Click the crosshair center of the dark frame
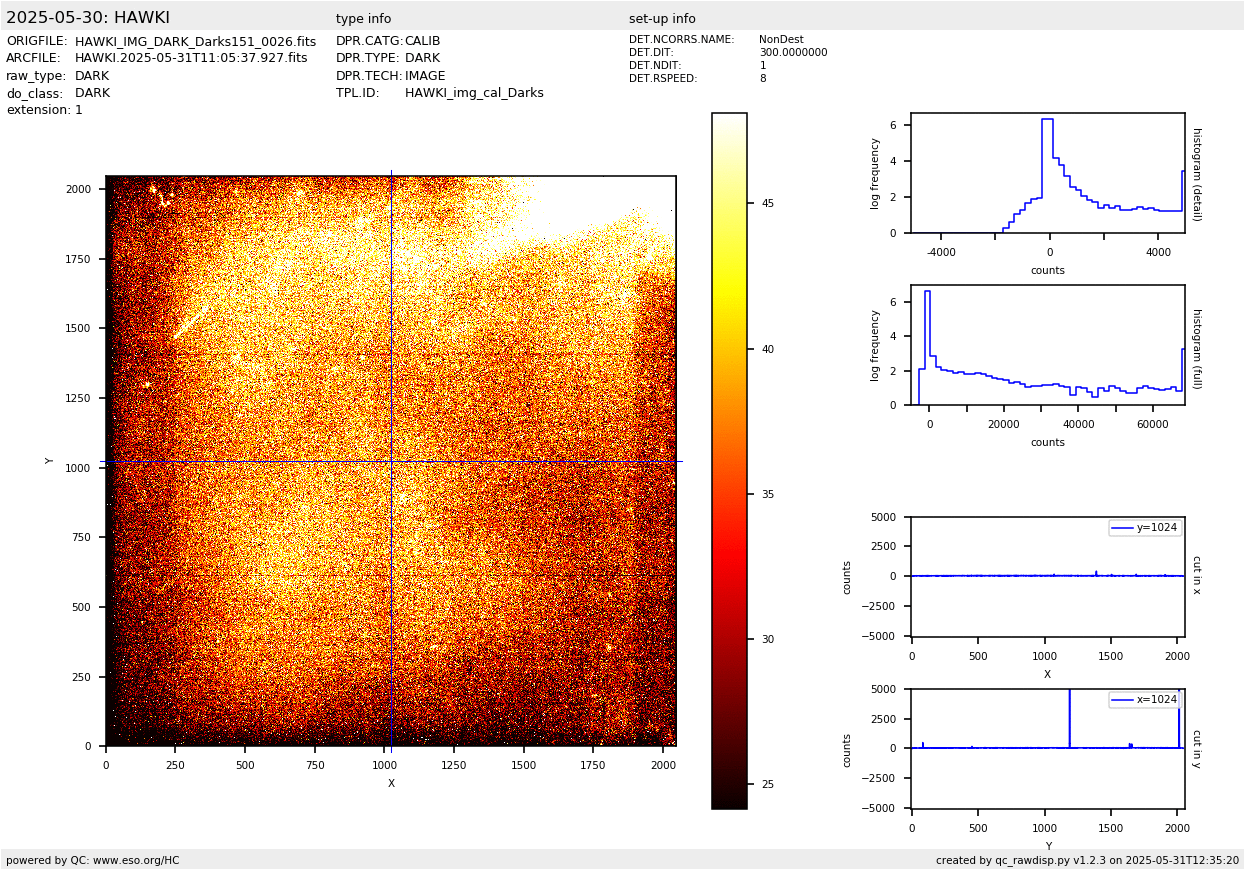Screen dimensions: 1245x870 pyautogui.click(x=391, y=461)
